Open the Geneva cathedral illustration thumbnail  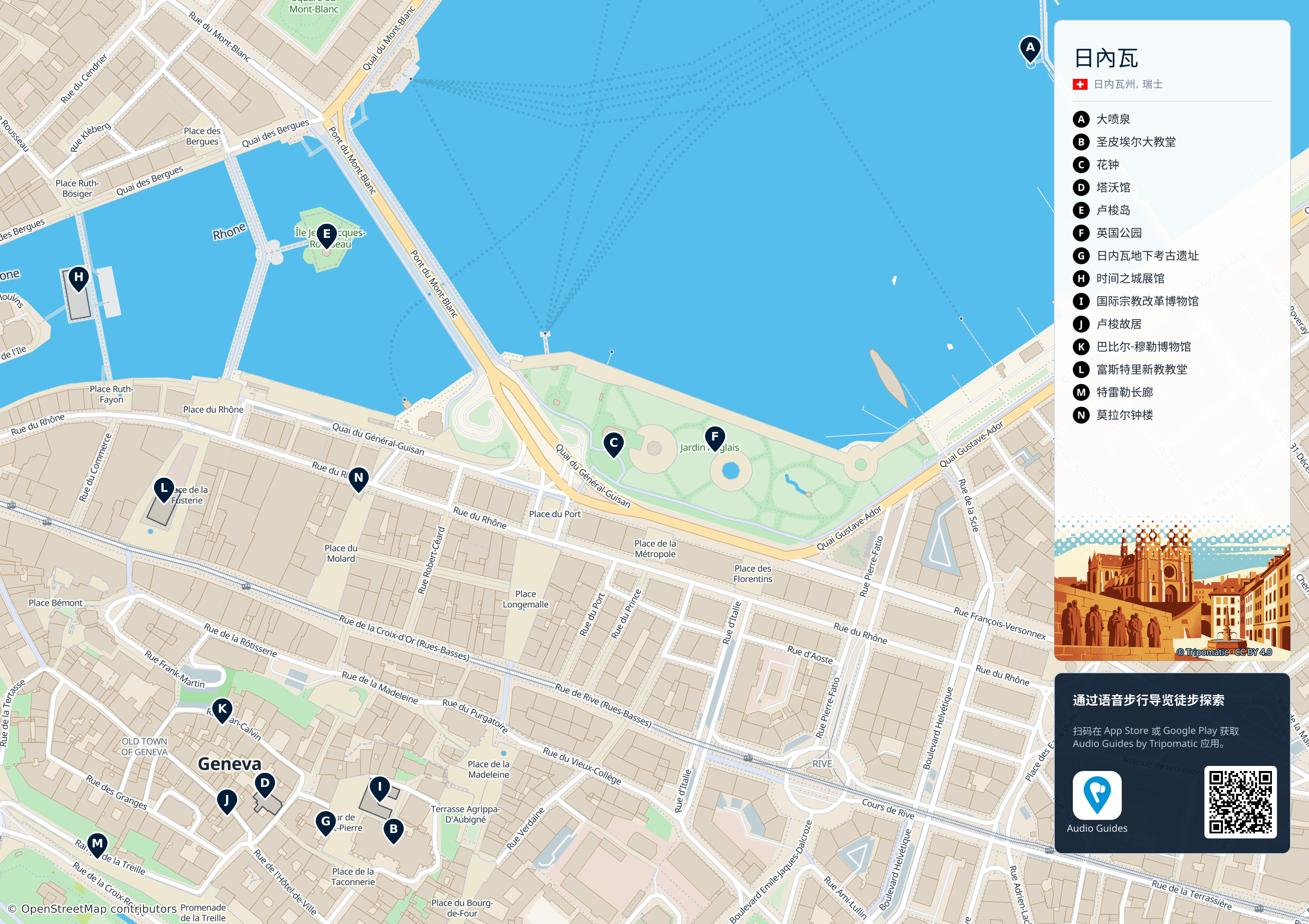(x=1172, y=589)
